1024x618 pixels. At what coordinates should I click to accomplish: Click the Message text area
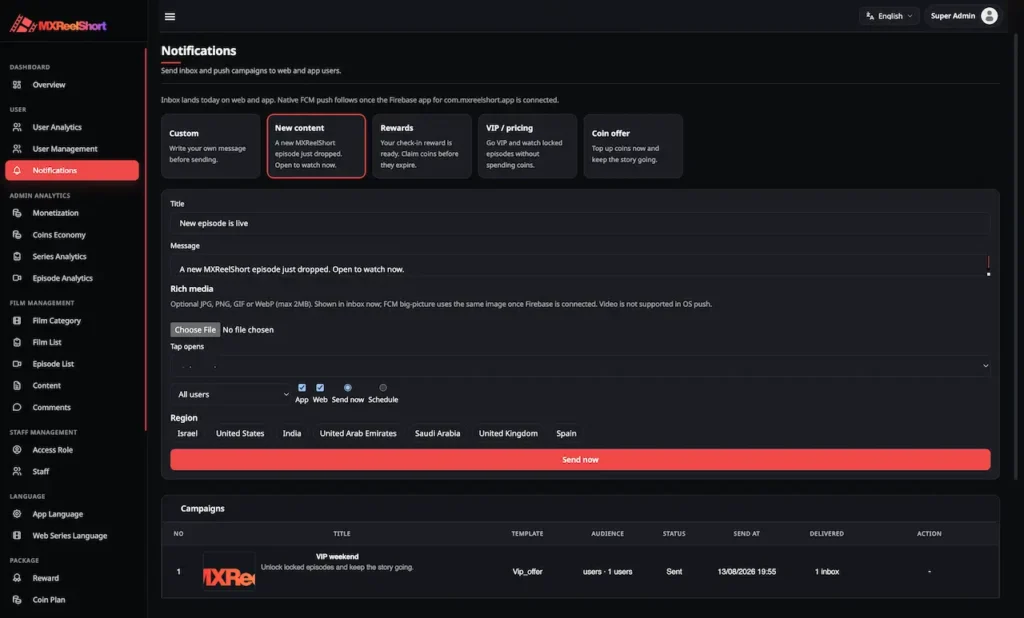coord(580,267)
